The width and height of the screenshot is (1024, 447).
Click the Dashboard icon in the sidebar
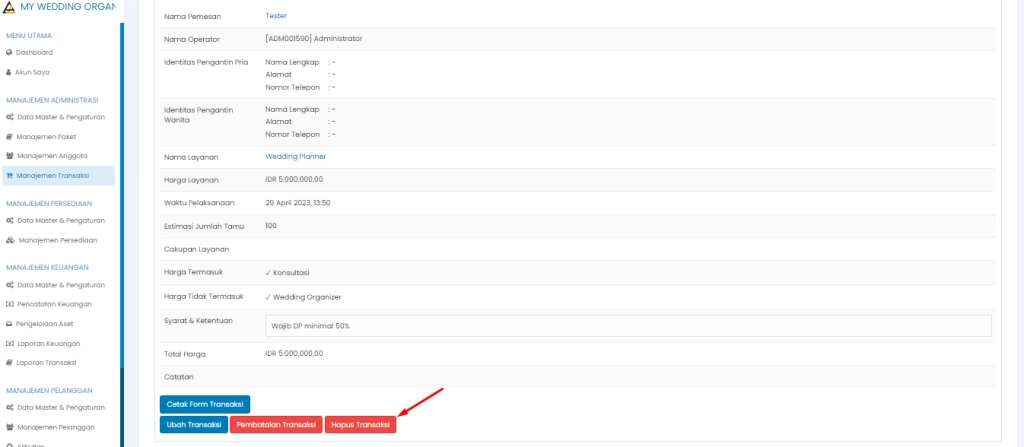pos(9,52)
